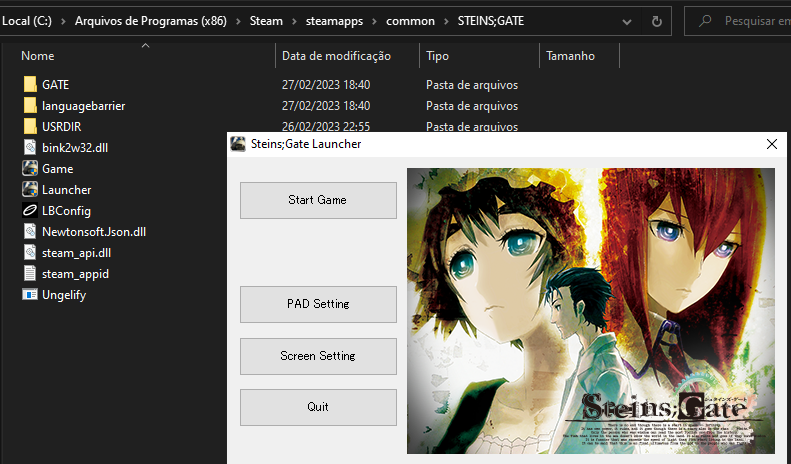This screenshot has width=791, height=464.
Task: Select the Newtonsoft.Json.dll file name
Action: pyautogui.click(x=94, y=232)
